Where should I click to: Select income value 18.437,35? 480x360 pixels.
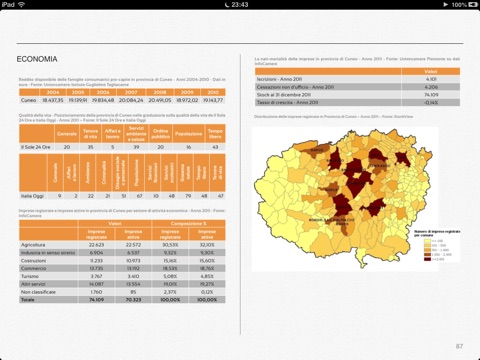[53, 100]
